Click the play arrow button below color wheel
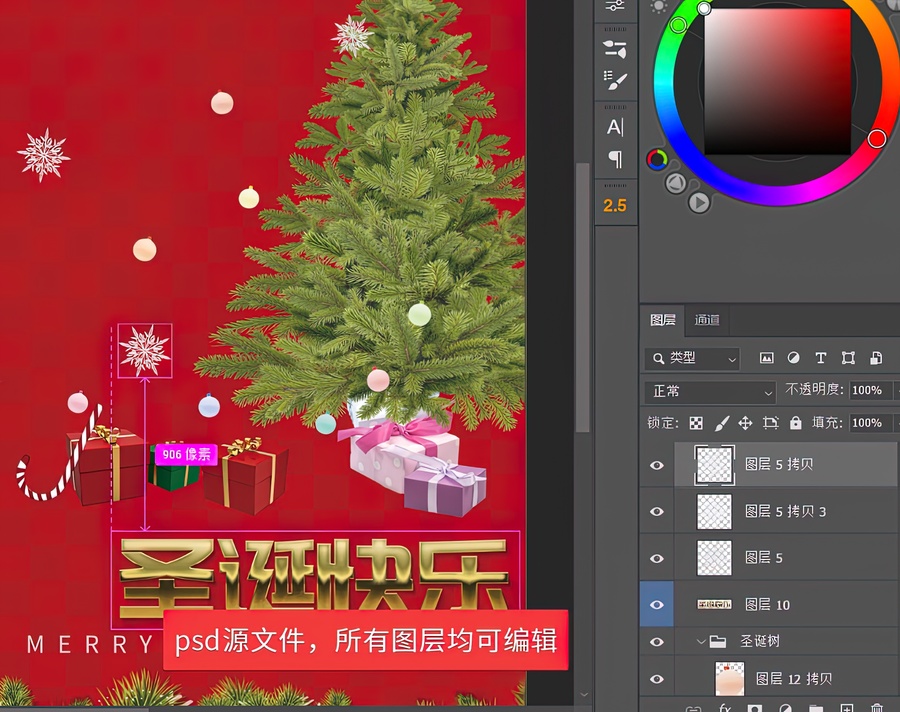This screenshot has height=712, width=900. (699, 202)
